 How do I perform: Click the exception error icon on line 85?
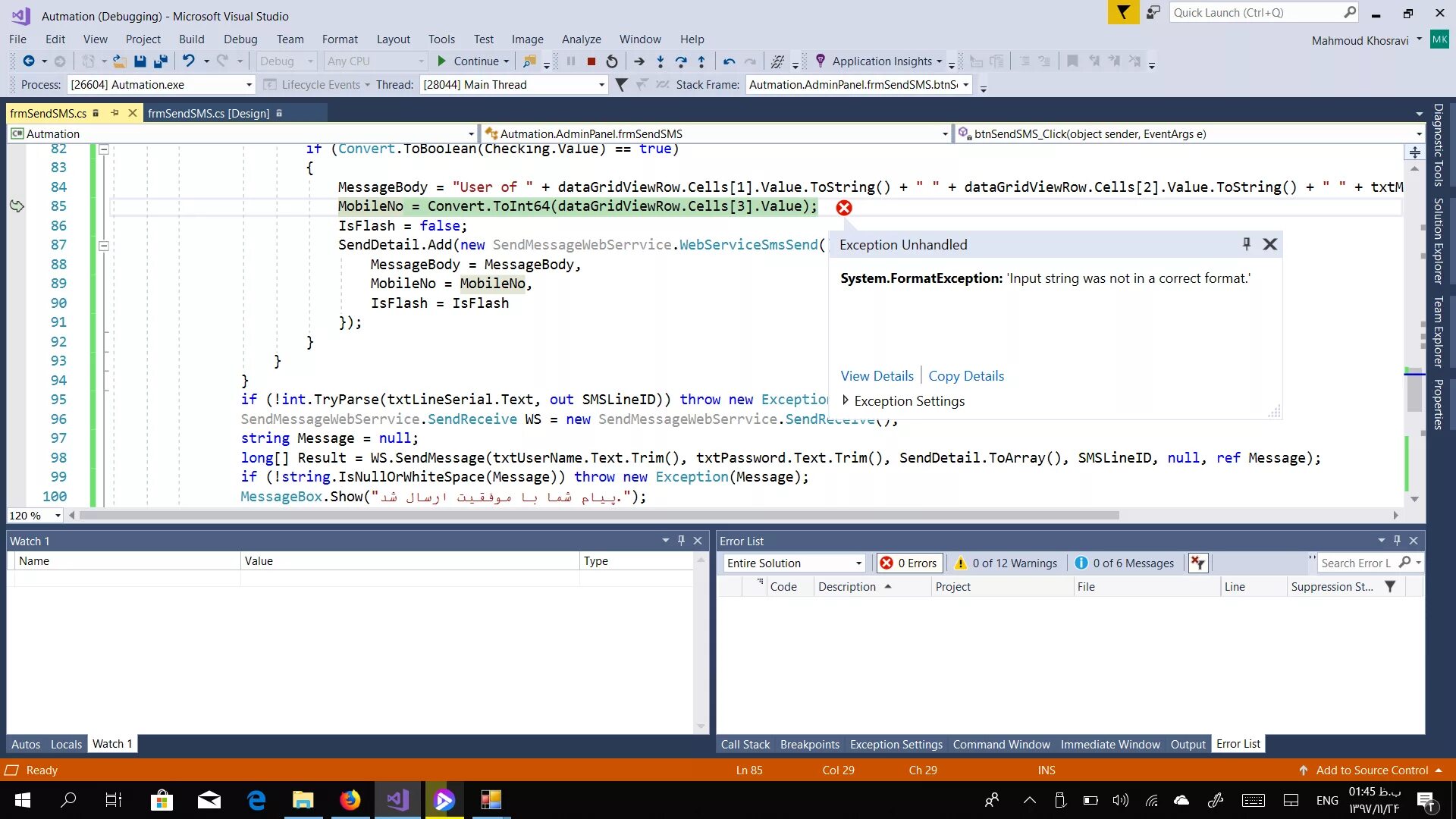coord(844,208)
